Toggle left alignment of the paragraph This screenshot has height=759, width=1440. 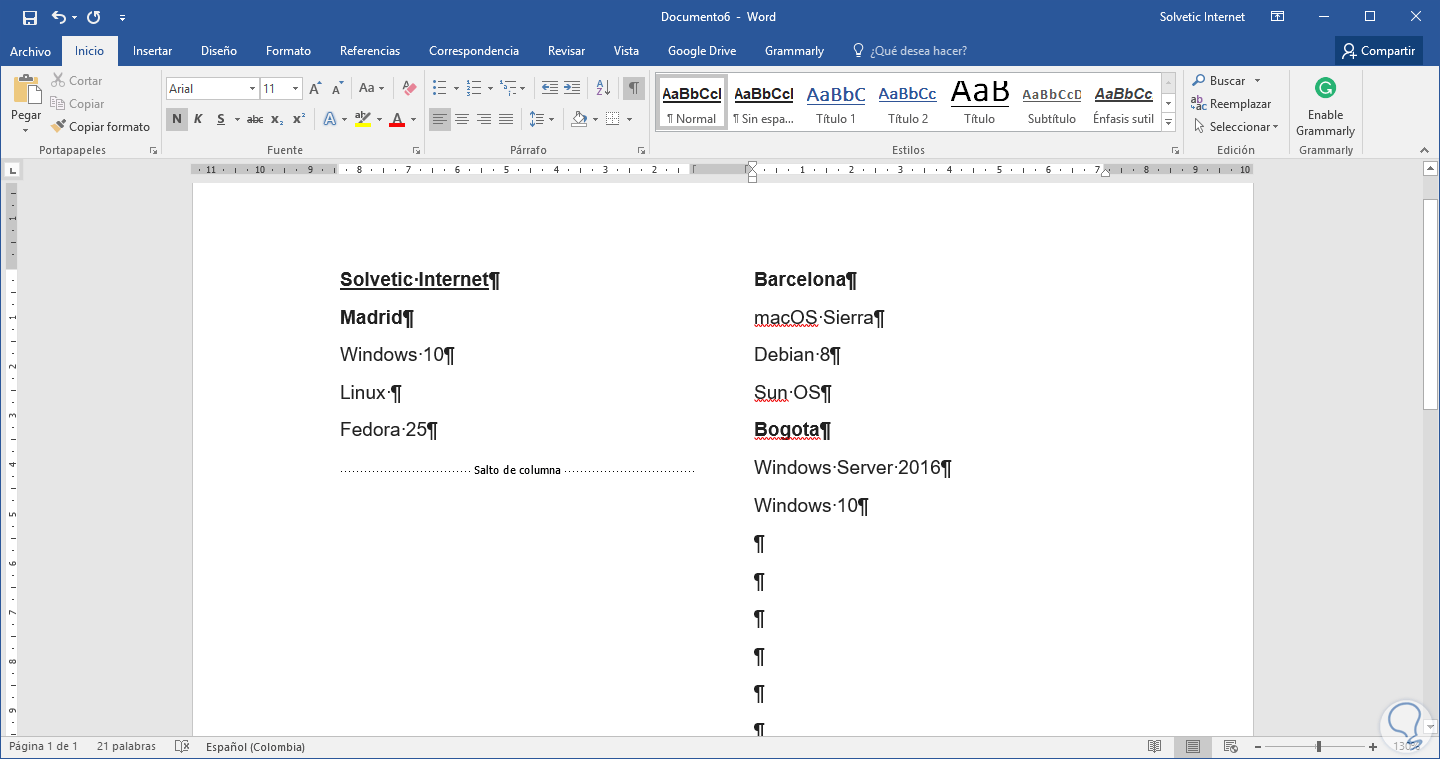(x=440, y=120)
